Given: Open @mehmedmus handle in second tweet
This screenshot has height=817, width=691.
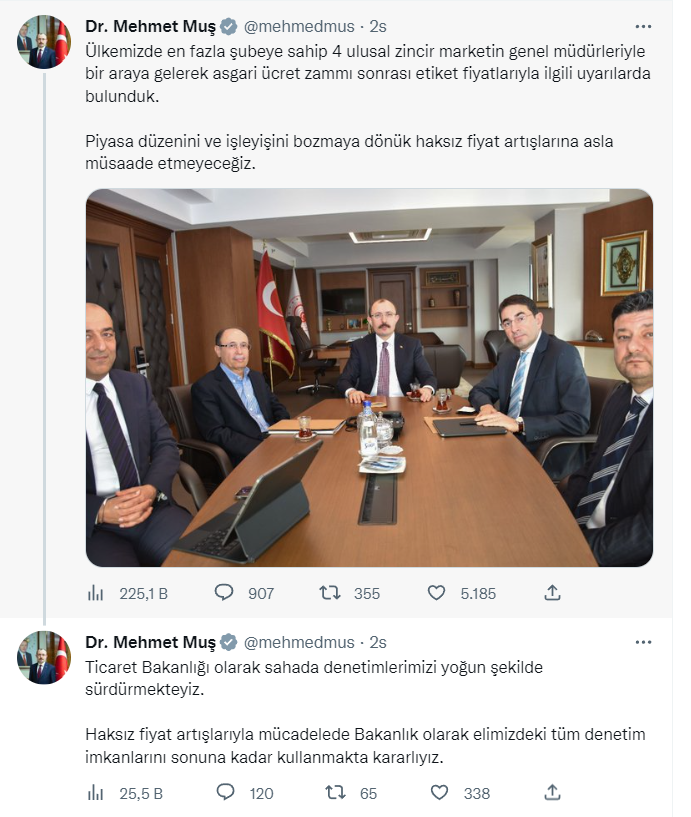Looking at the screenshot, I should click(x=299, y=642).
